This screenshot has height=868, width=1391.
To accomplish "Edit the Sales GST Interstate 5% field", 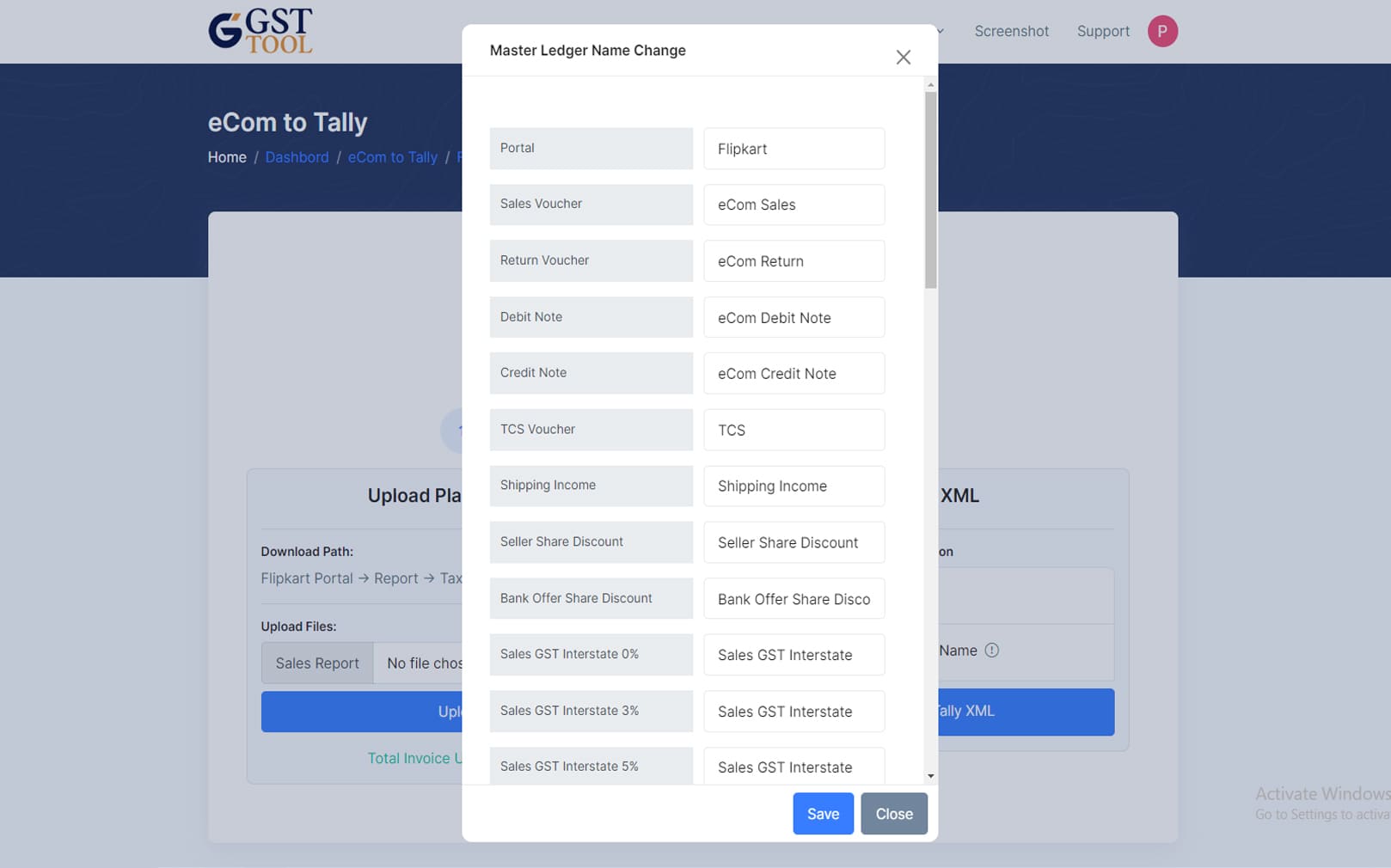I will 794,766.
